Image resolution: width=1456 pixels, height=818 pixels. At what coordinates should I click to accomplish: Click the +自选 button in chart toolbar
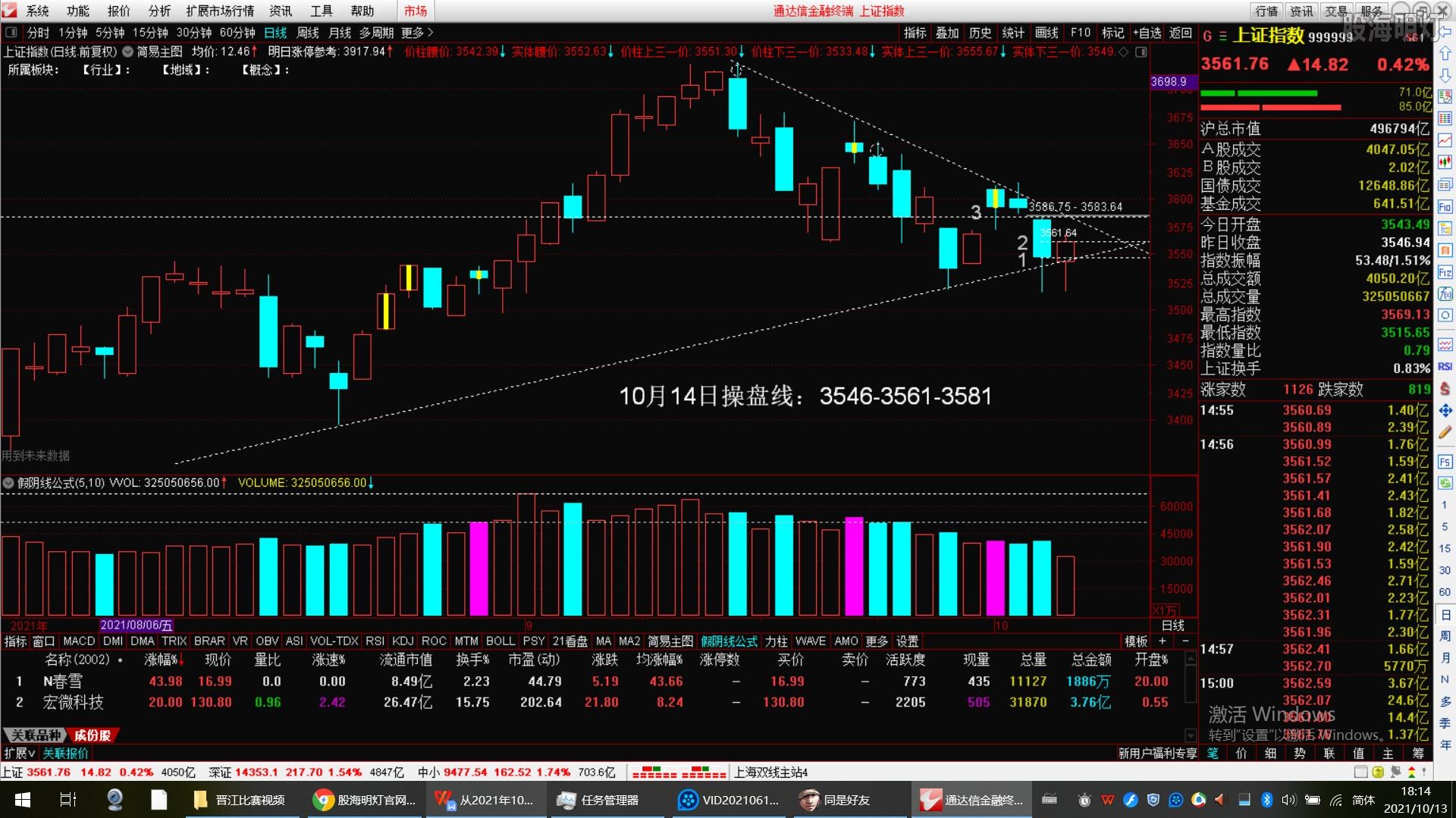coord(1147,33)
